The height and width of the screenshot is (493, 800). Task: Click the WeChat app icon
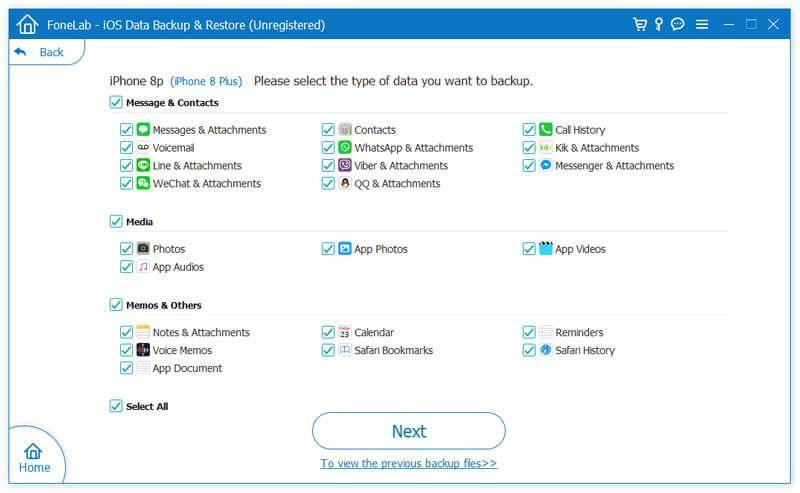[x=143, y=183]
